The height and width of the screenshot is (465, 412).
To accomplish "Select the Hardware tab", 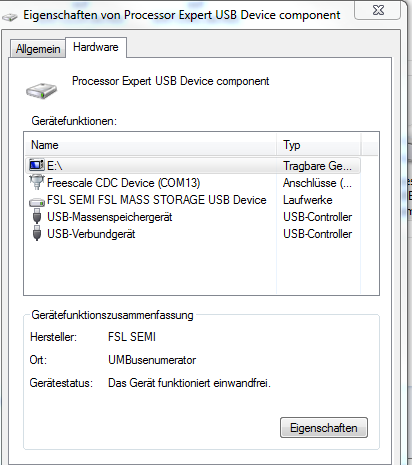I will [x=96, y=47].
